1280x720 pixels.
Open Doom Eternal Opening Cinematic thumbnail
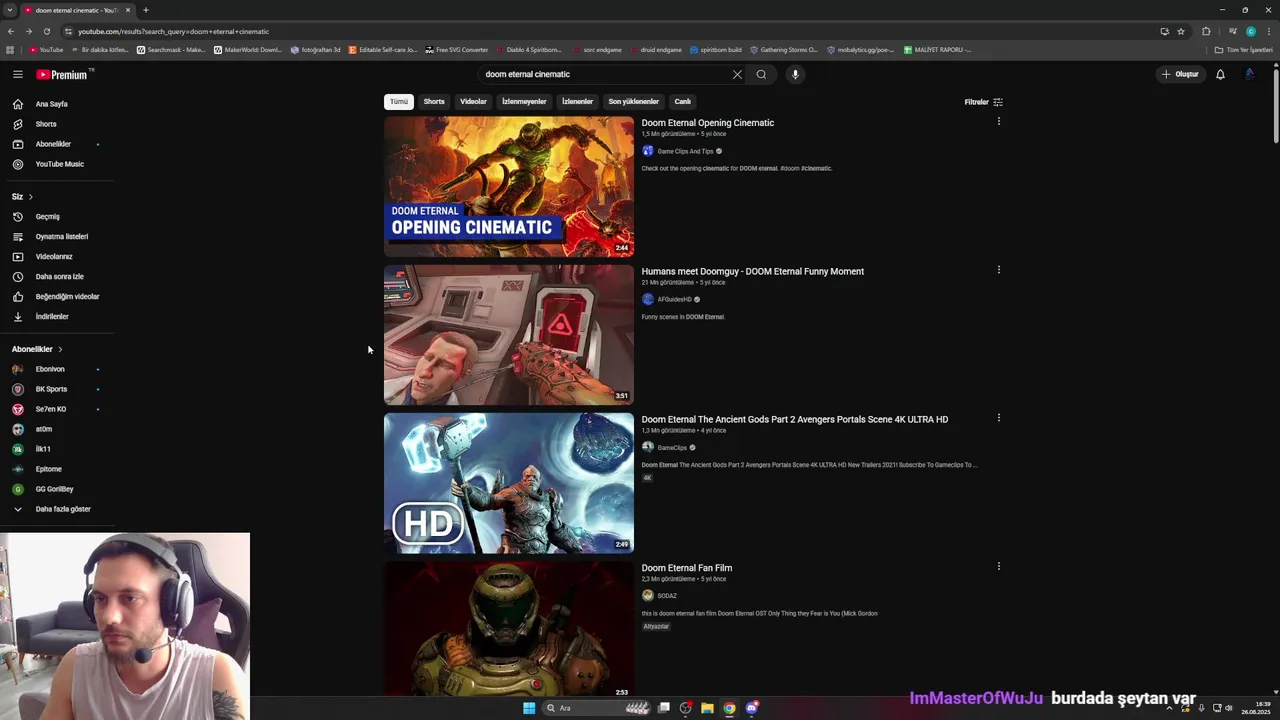[509, 187]
